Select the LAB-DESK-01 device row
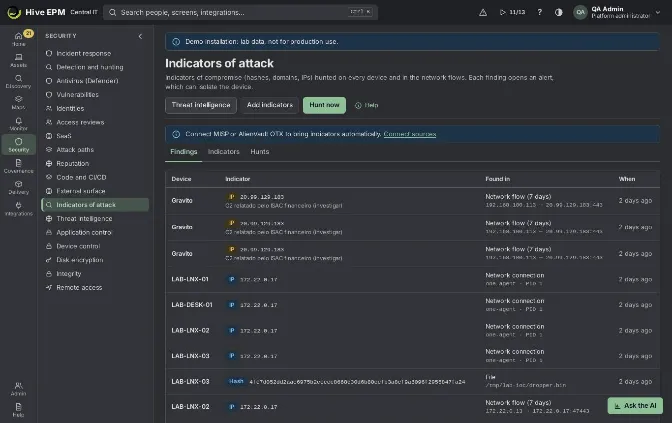 (412, 305)
